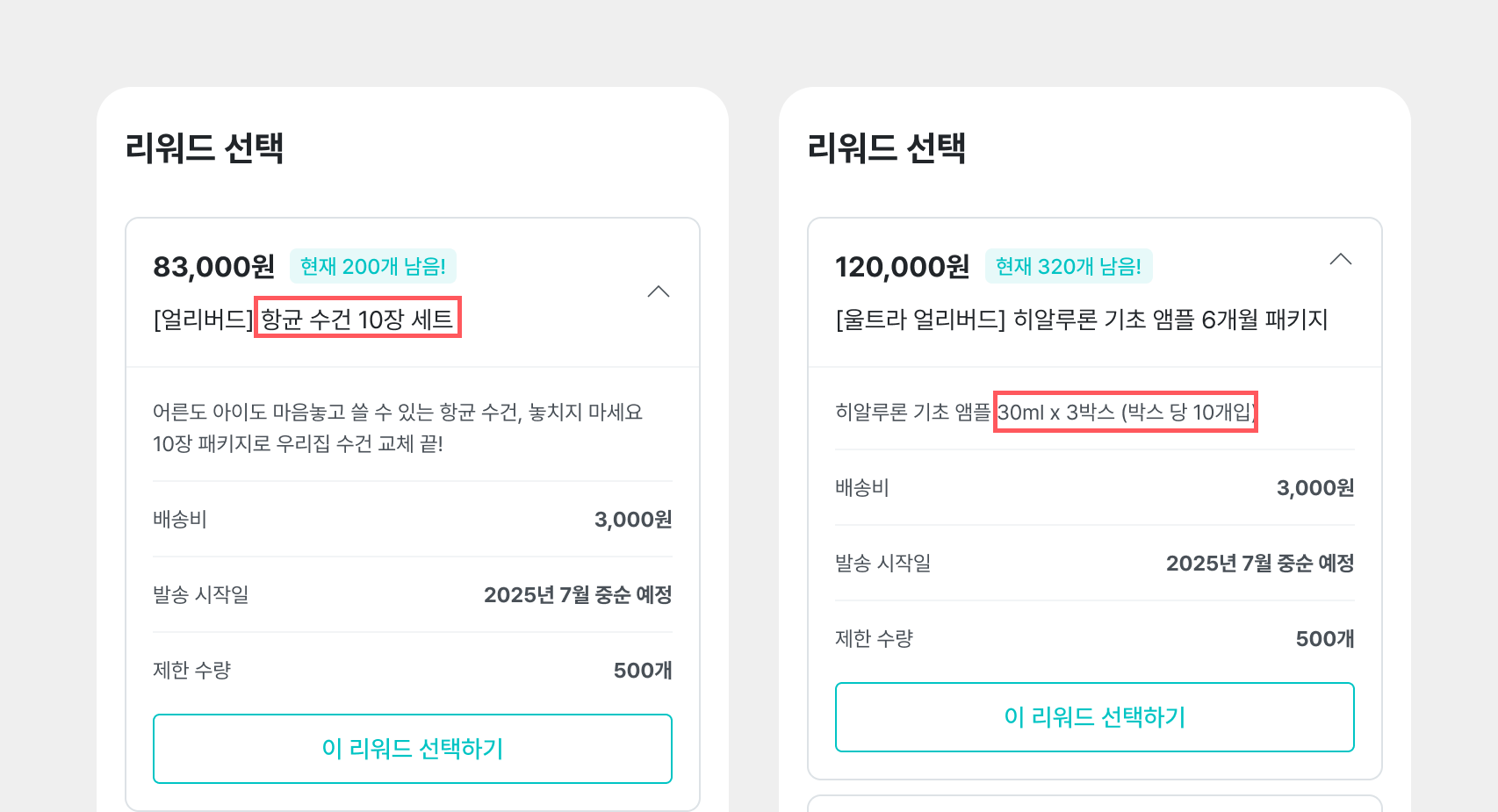
Task: Collapse the 120,000원 reward card chevron
Action: tap(1340, 259)
